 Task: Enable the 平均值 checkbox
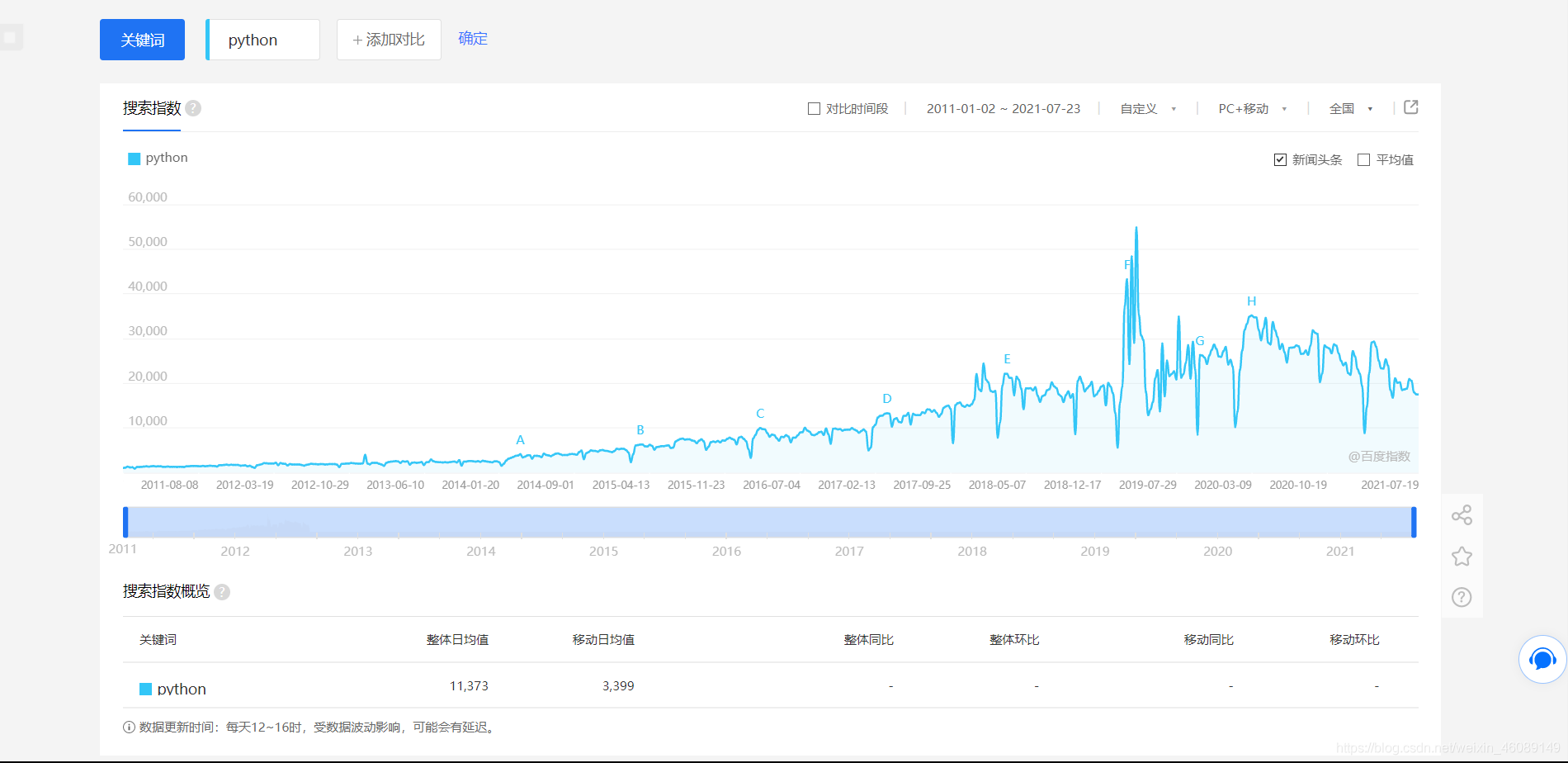(x=1363, y=160)
